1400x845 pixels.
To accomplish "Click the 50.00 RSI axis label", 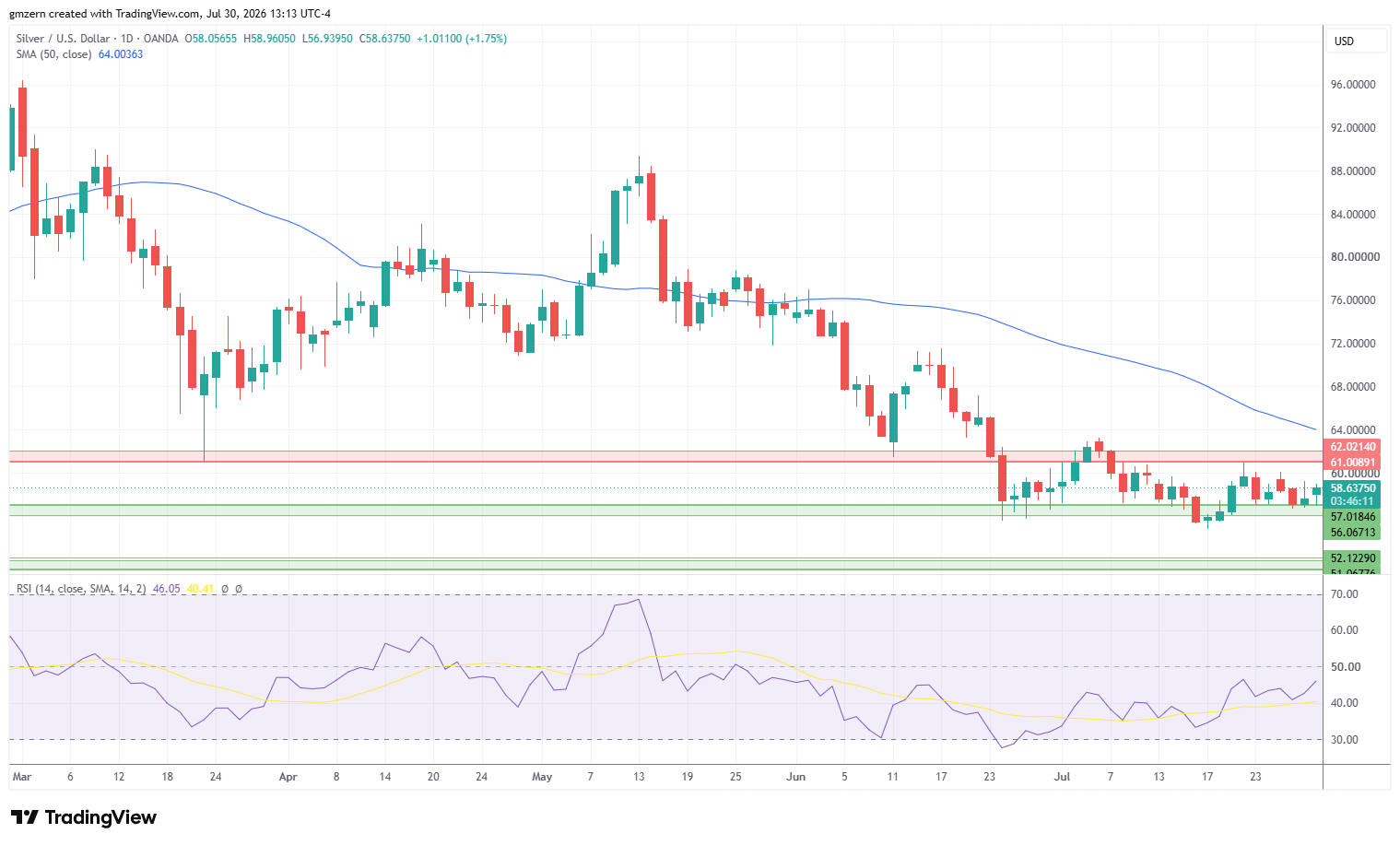I will pos(1345,667).
